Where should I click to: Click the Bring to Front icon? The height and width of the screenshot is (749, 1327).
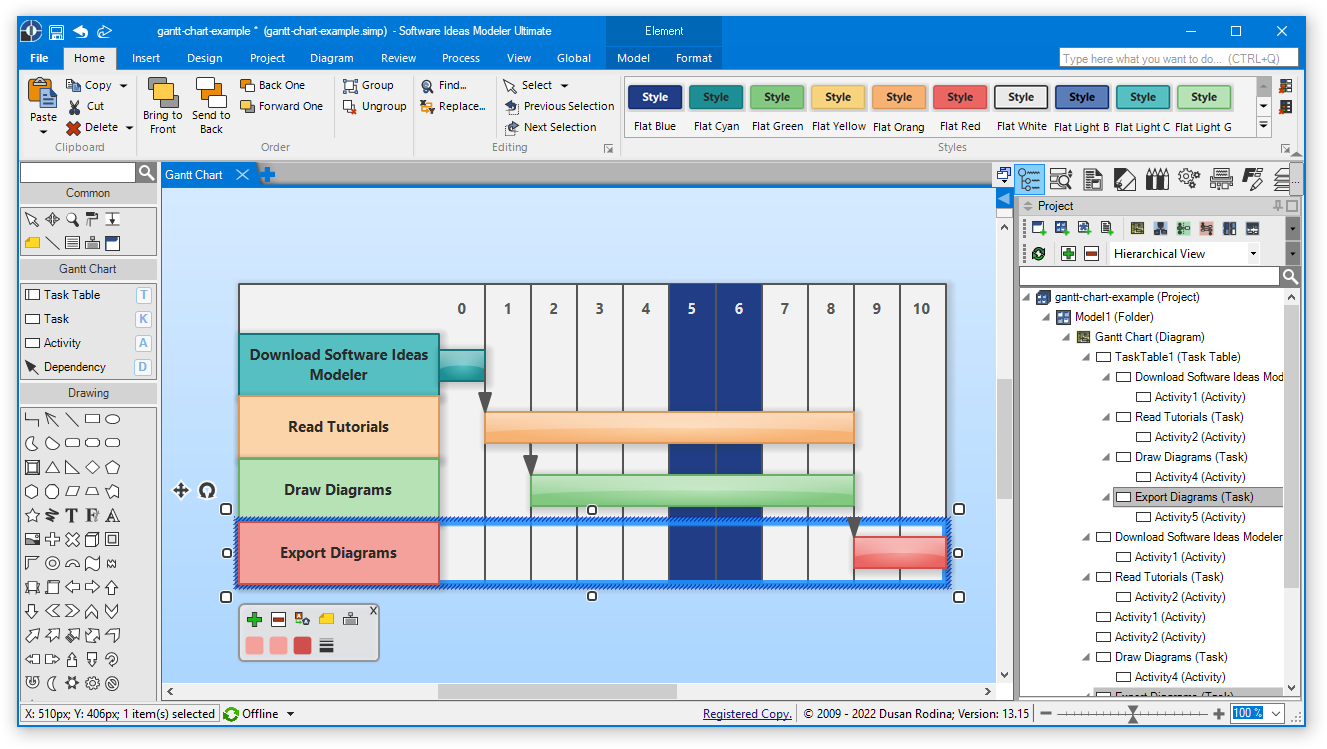coord(162,92)
